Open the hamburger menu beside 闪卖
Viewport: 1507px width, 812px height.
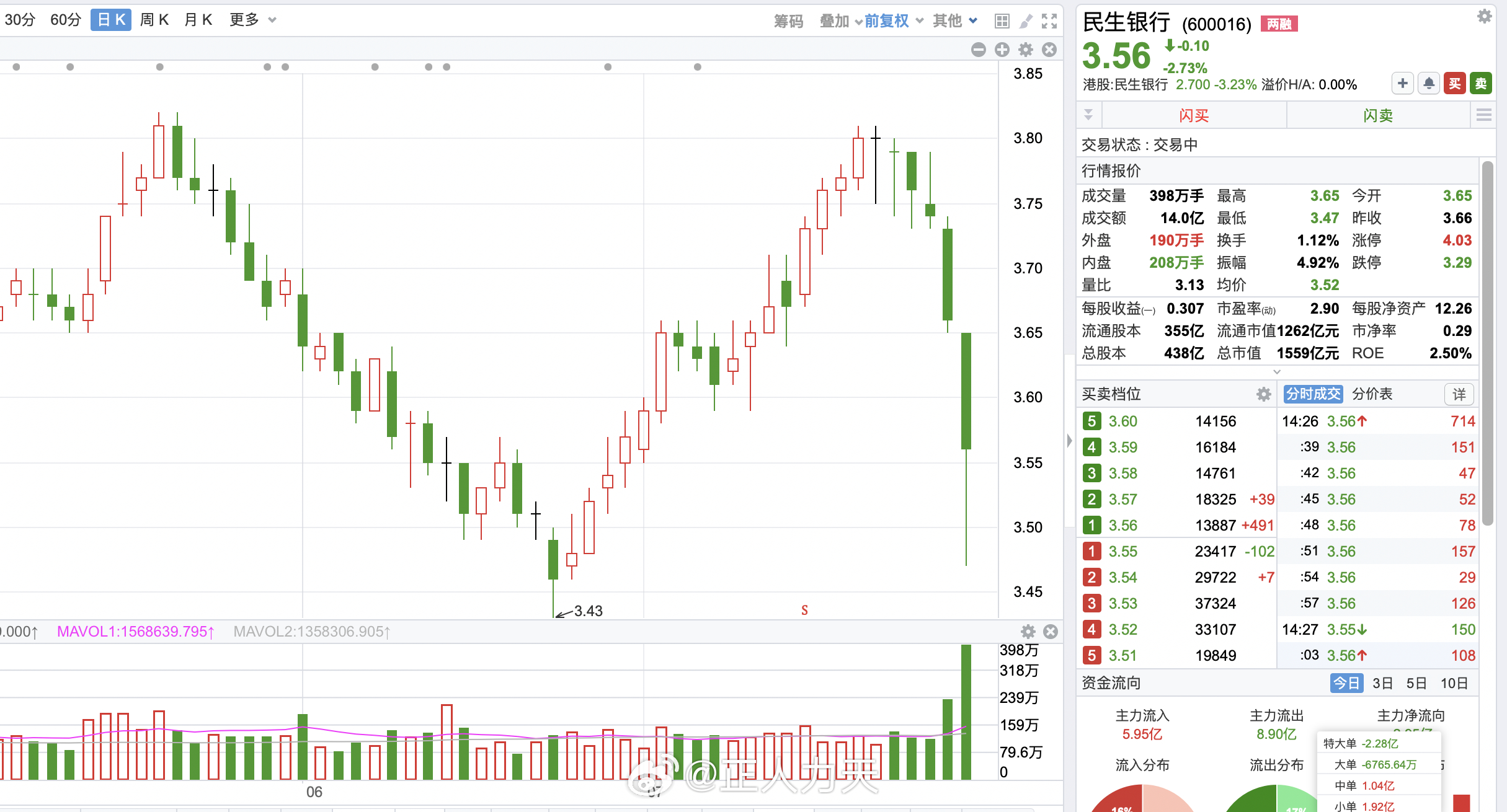(x=1484, y=115)
